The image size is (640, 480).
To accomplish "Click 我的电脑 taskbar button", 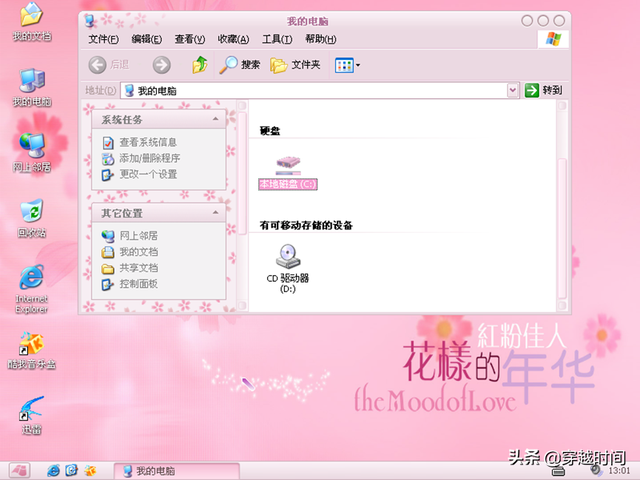I will (x=176, y=471).
